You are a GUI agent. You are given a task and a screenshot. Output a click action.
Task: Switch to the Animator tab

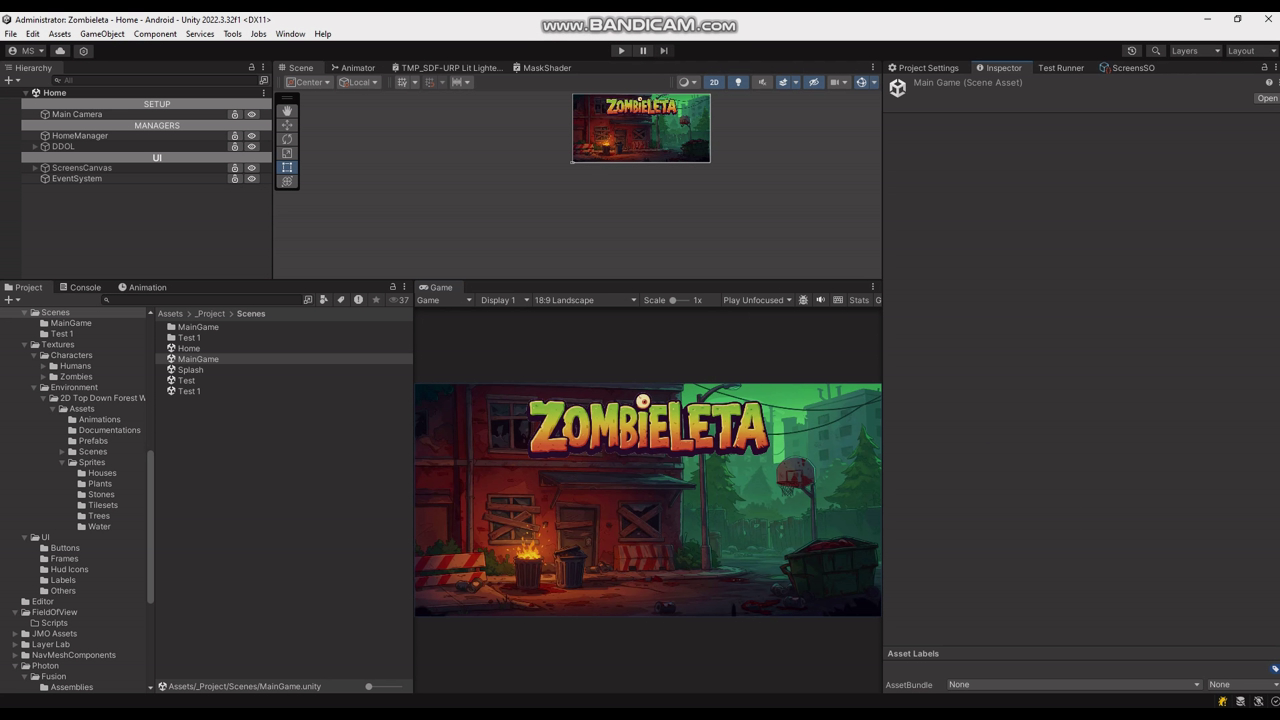tap(352, 68)
